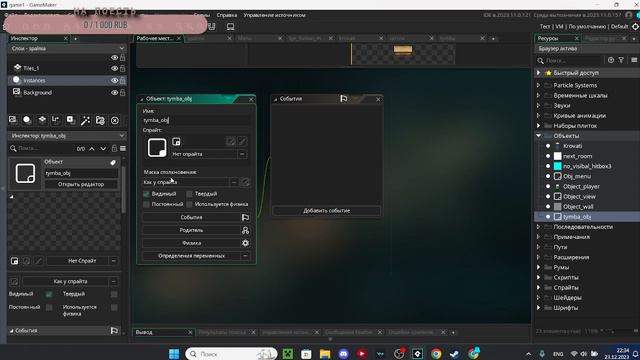Open sprite selection menu beside Нет спрайта
640x360 pixels.
tap(242, 154)
